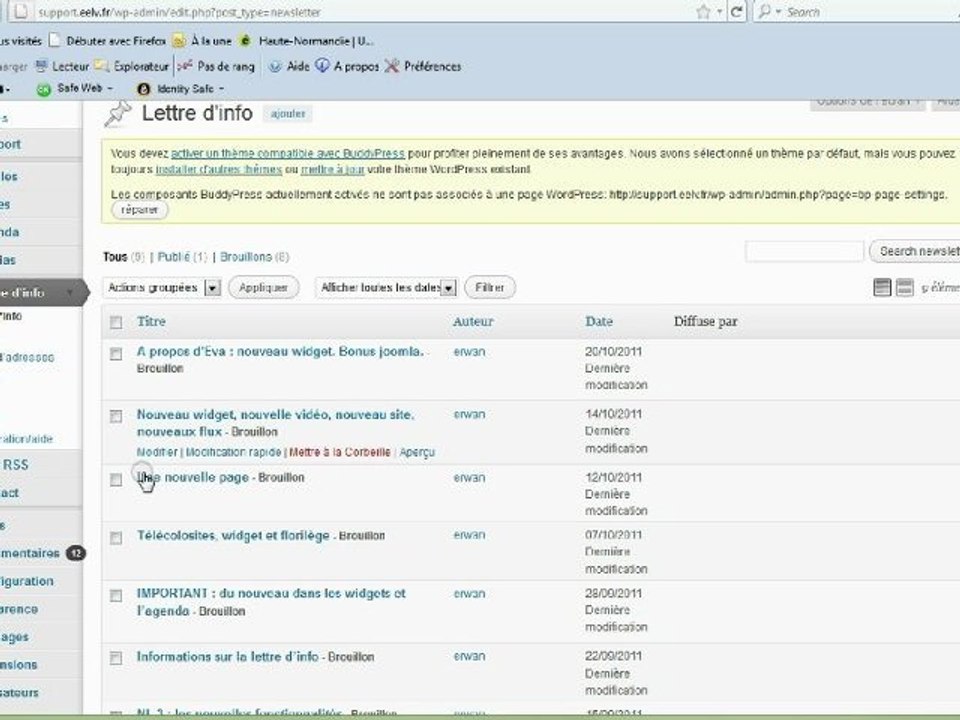
Task: Open the installer d'autres thèmes link
Action: (219, 170)
